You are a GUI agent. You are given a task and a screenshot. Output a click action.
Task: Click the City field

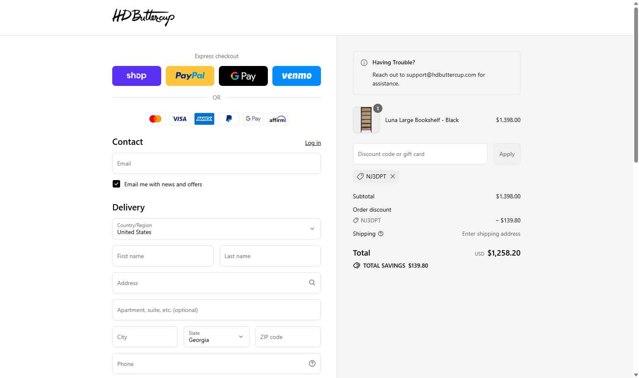(145, 337)
